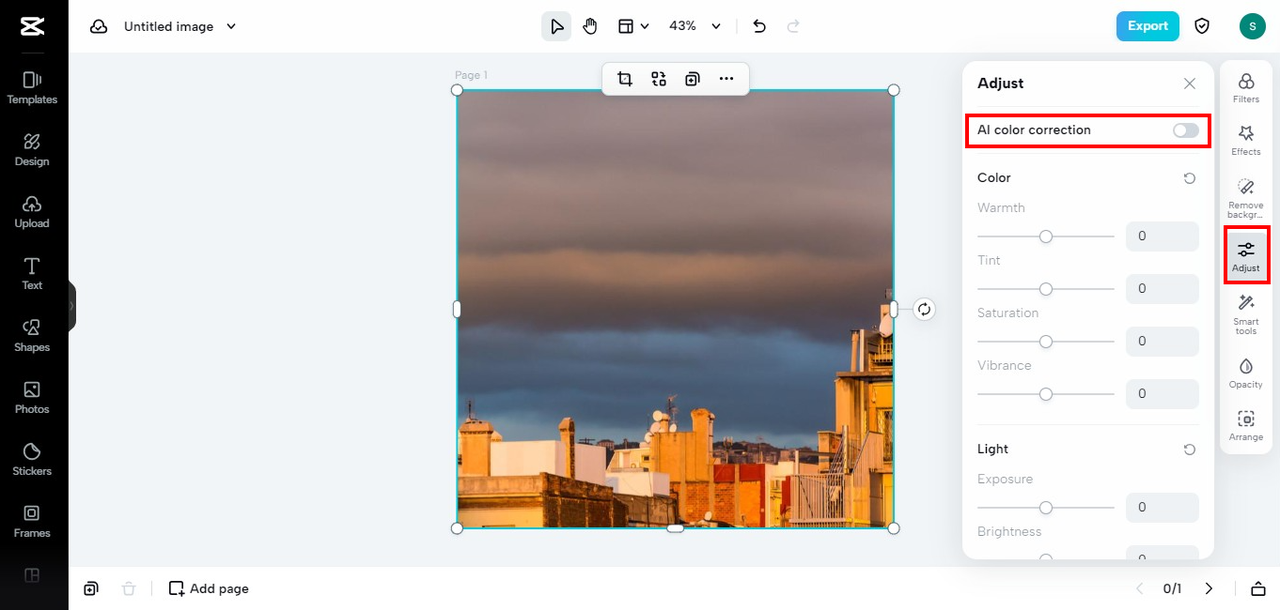Image resolution: width=1280 pixels, height=610 pixels.
Task: Activate the hand pan tool
Action: (x=590, y=26)
